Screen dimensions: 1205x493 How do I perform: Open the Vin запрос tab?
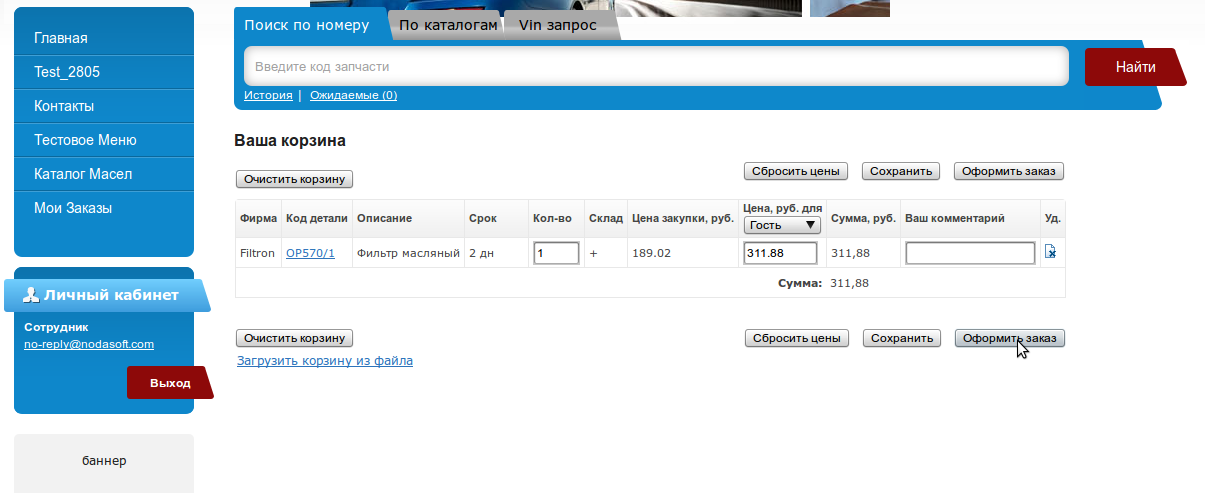557,25
